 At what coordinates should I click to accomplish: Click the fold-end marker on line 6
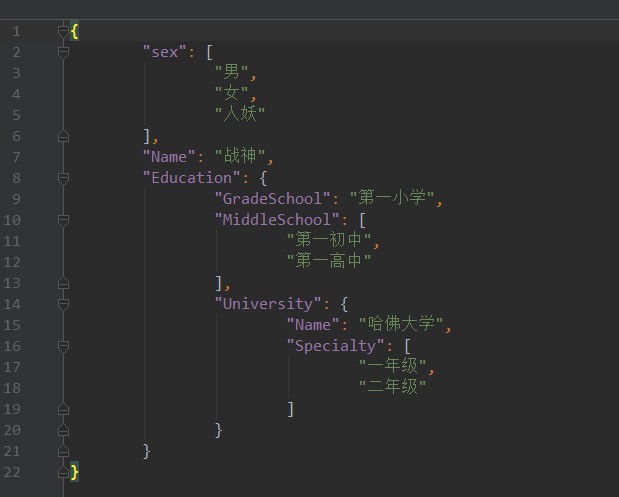(x=64, y=136)
